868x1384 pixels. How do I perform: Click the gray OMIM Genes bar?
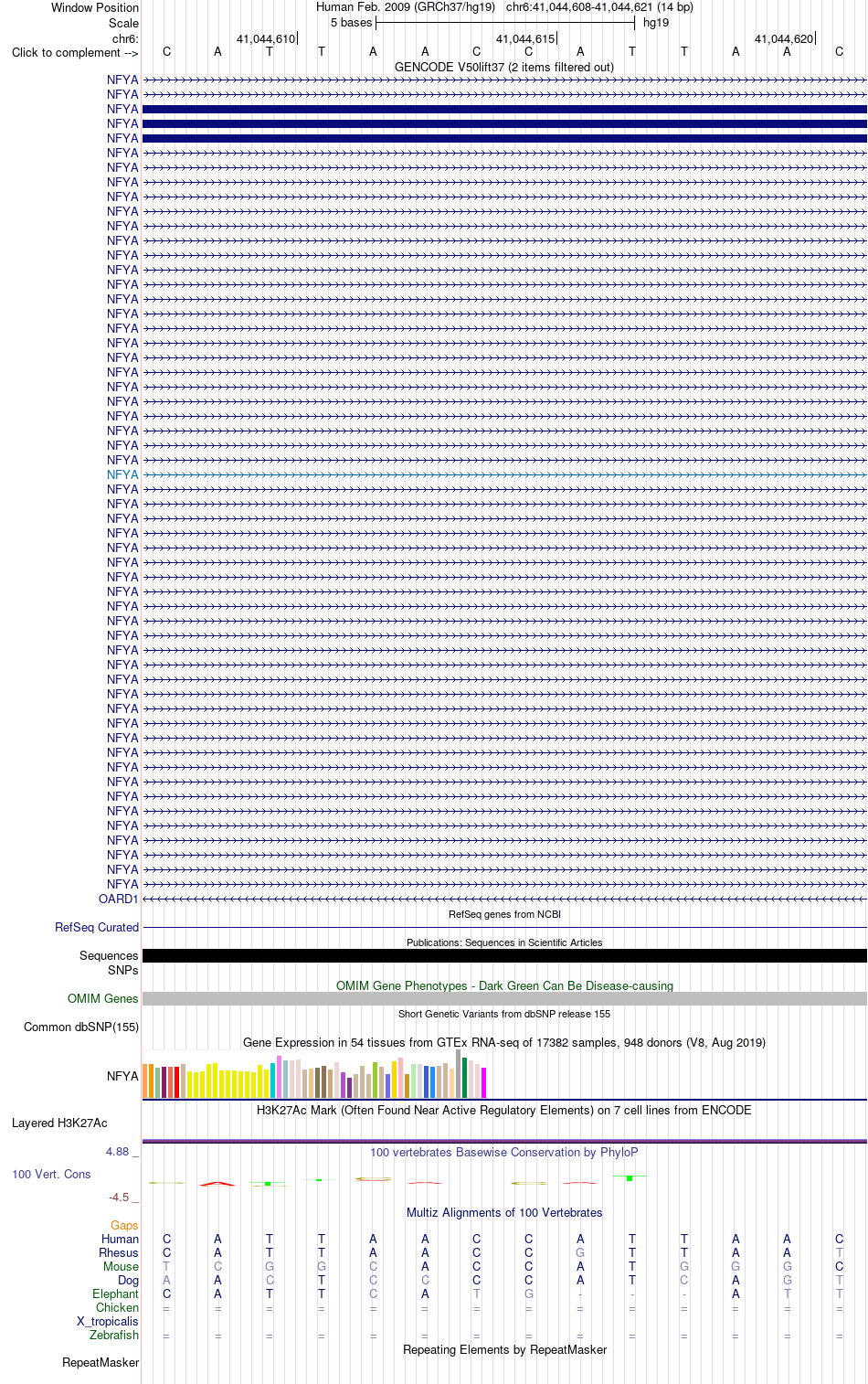point(504,998)
